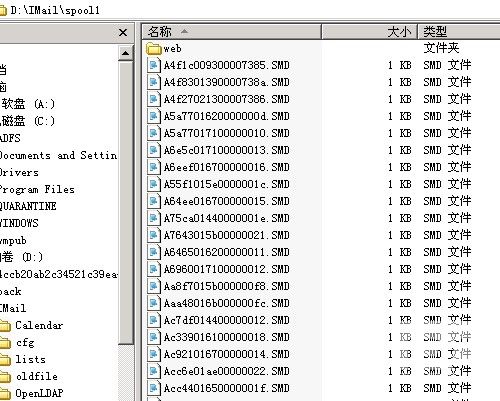Click file name A4f1c009300007385.SMD
The image size is (500, 401).
click(x=226, y=65)
